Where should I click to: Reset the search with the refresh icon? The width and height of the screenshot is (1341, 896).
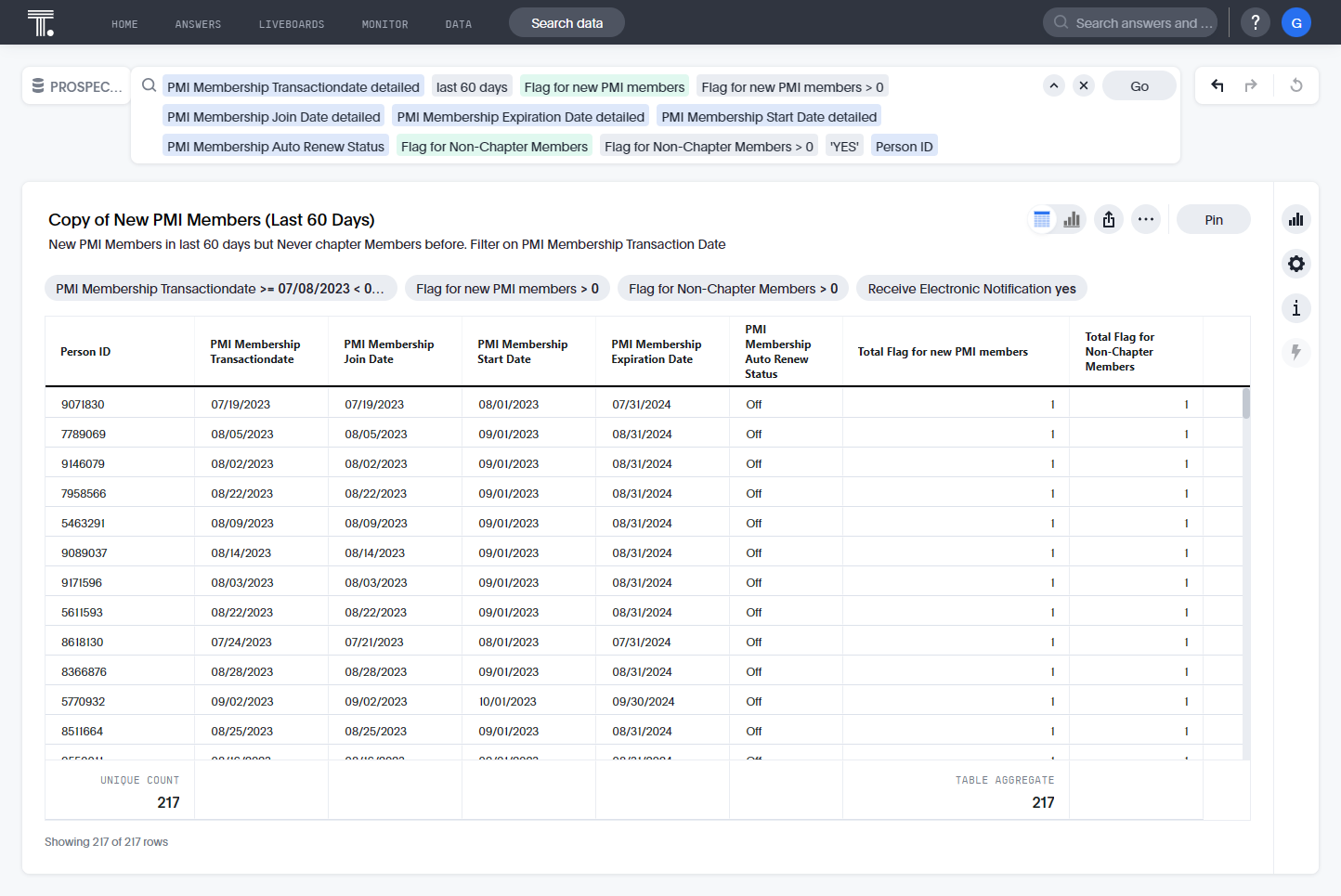[1296, 85]
